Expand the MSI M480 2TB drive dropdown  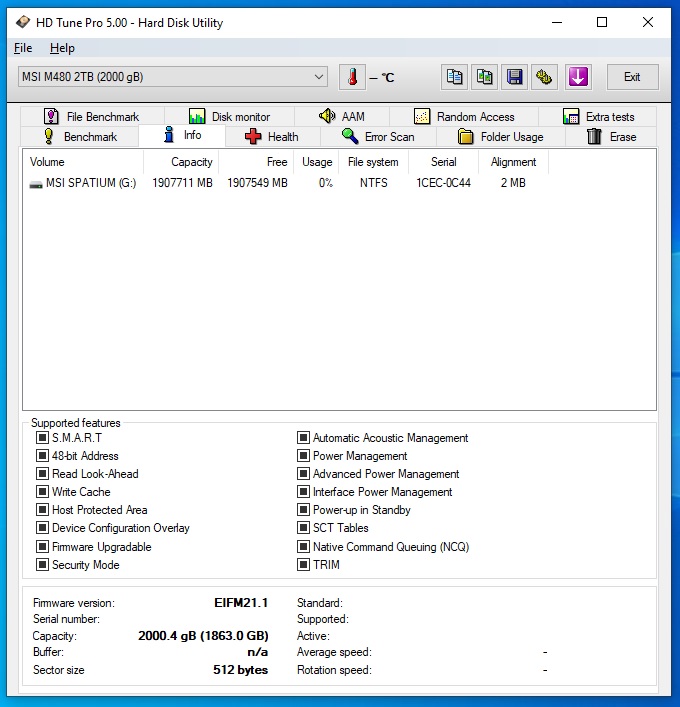[319, 77]
